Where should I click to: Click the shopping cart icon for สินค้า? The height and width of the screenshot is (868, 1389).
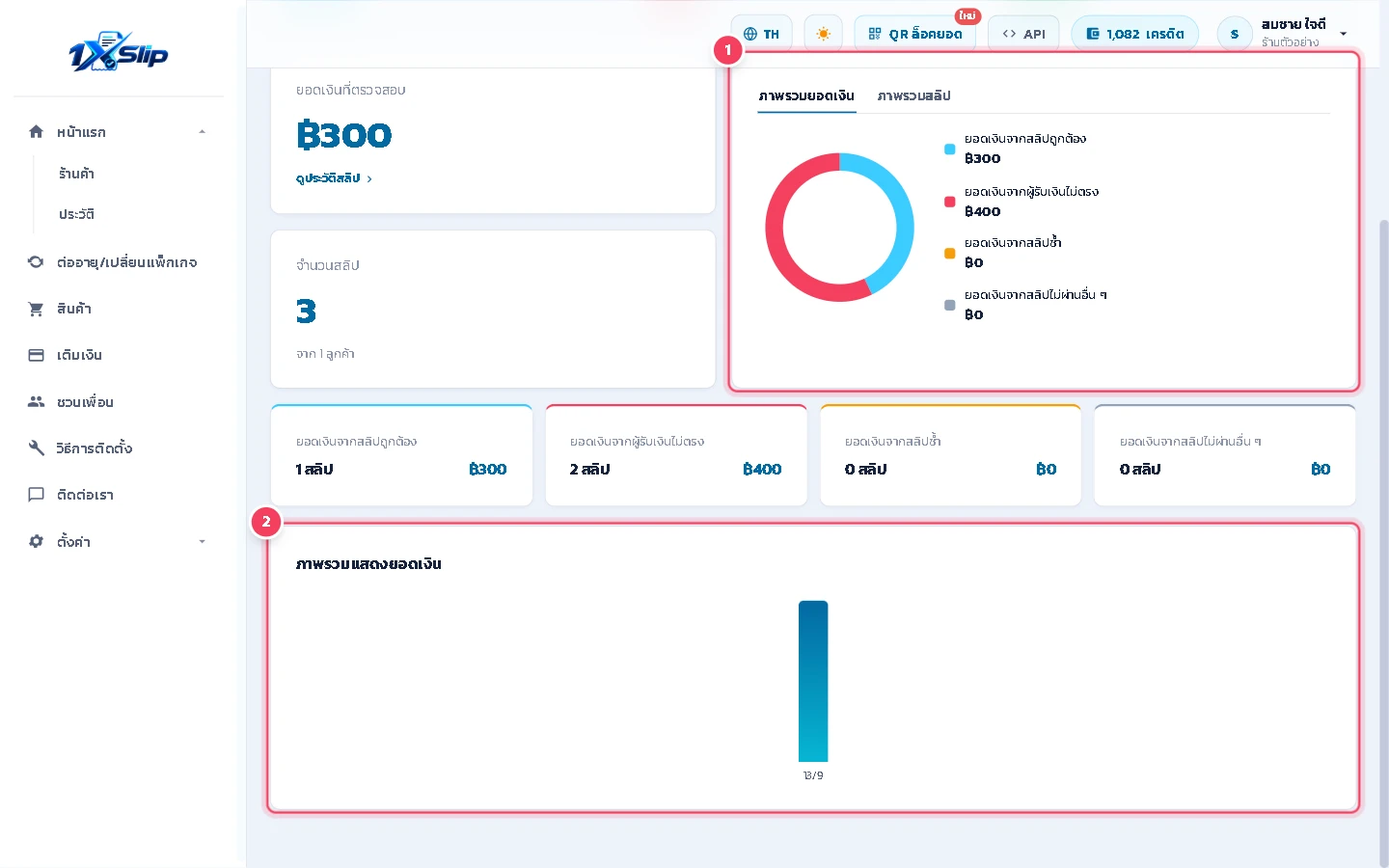click(36, 309)
